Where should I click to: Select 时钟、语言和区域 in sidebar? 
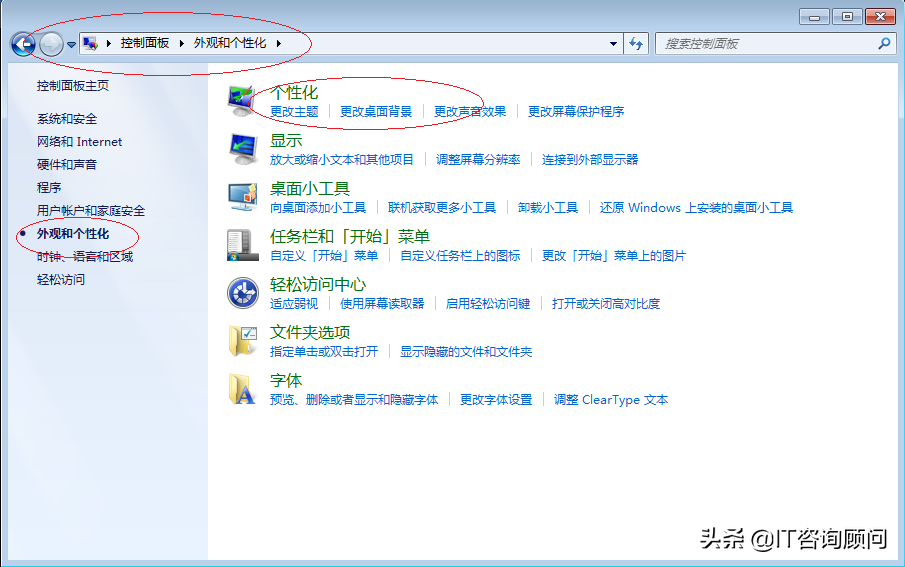tap(85, 257)
